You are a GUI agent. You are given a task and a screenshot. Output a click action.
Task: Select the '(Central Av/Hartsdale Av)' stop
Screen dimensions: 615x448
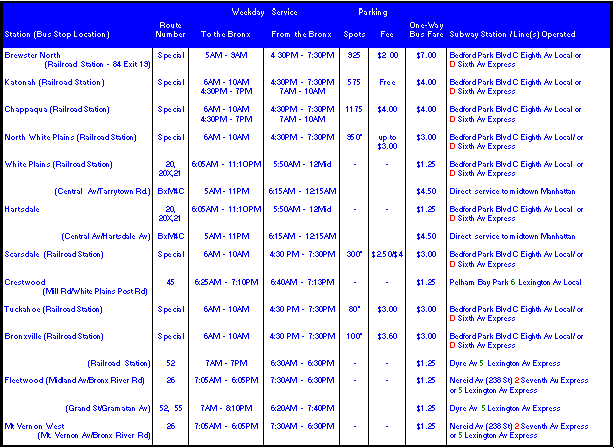(x=106, y=236)
